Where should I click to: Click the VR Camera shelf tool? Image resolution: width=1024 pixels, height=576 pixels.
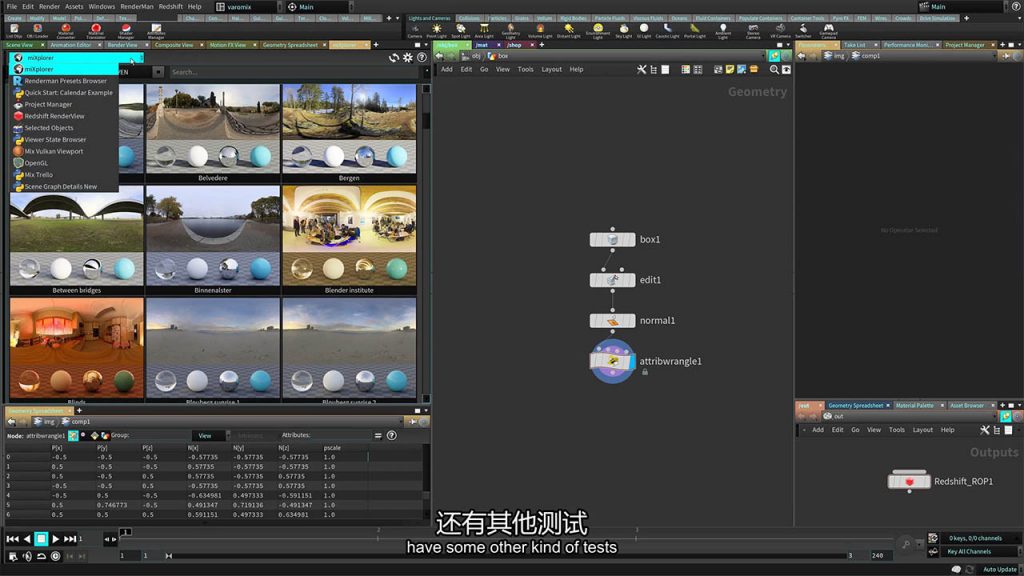(x=780, y=31)
